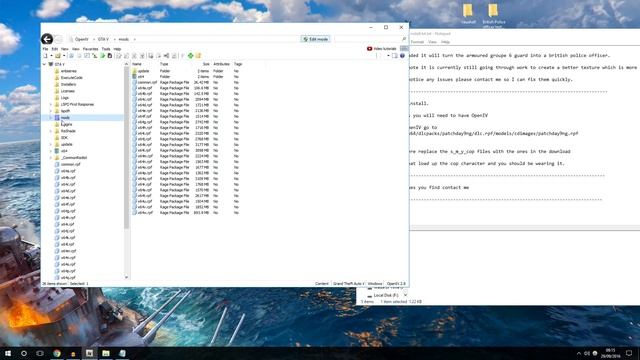The height and width of the screenshot is (360, 640).
Task: Click the tree panel scrollbar down arrow
Action: click(x=127, y=278)
